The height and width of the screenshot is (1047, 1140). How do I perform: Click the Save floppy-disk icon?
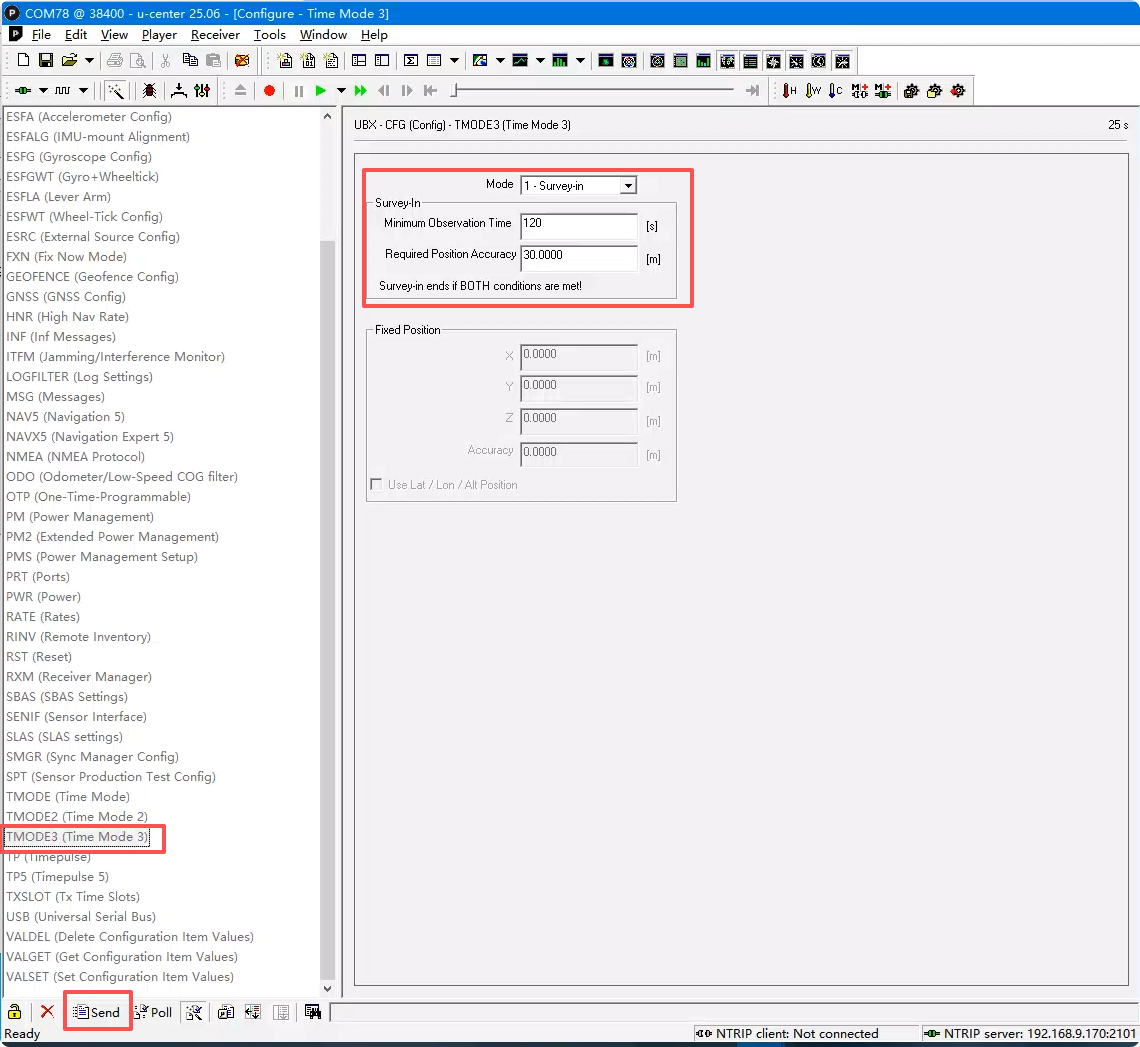(x=46, y=60)
